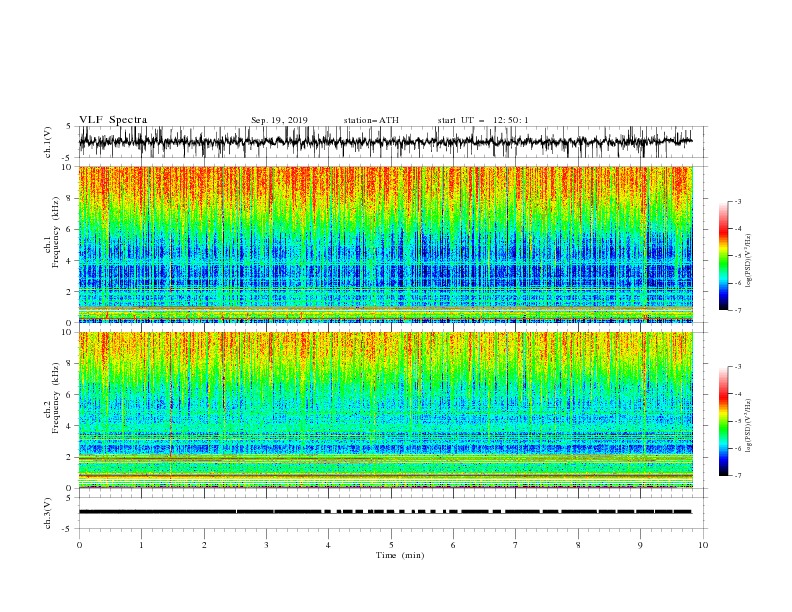Click the '-7' value on ch.2 colorbar

click(x=737, y=475)
